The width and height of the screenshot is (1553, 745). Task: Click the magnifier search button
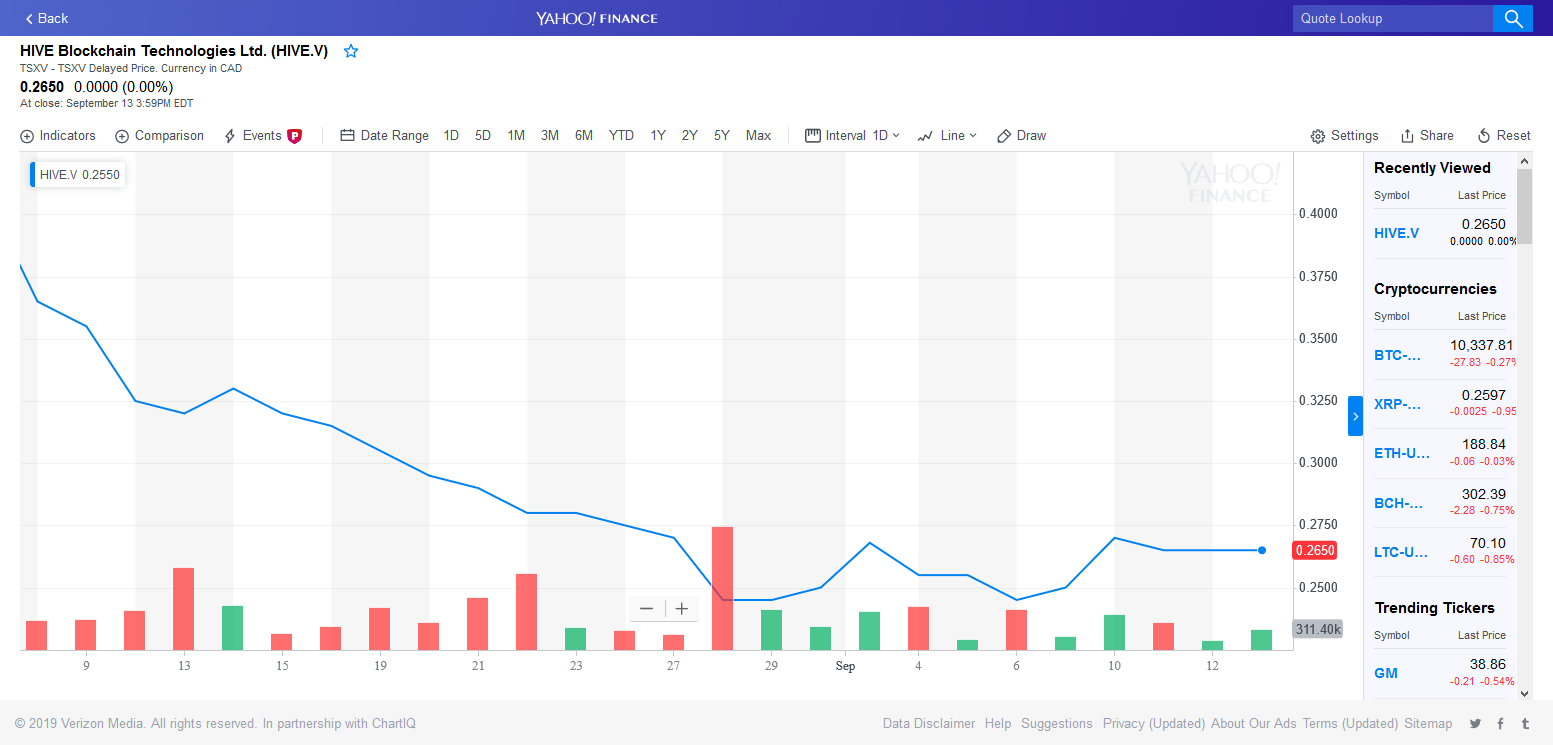point(1512,18)
